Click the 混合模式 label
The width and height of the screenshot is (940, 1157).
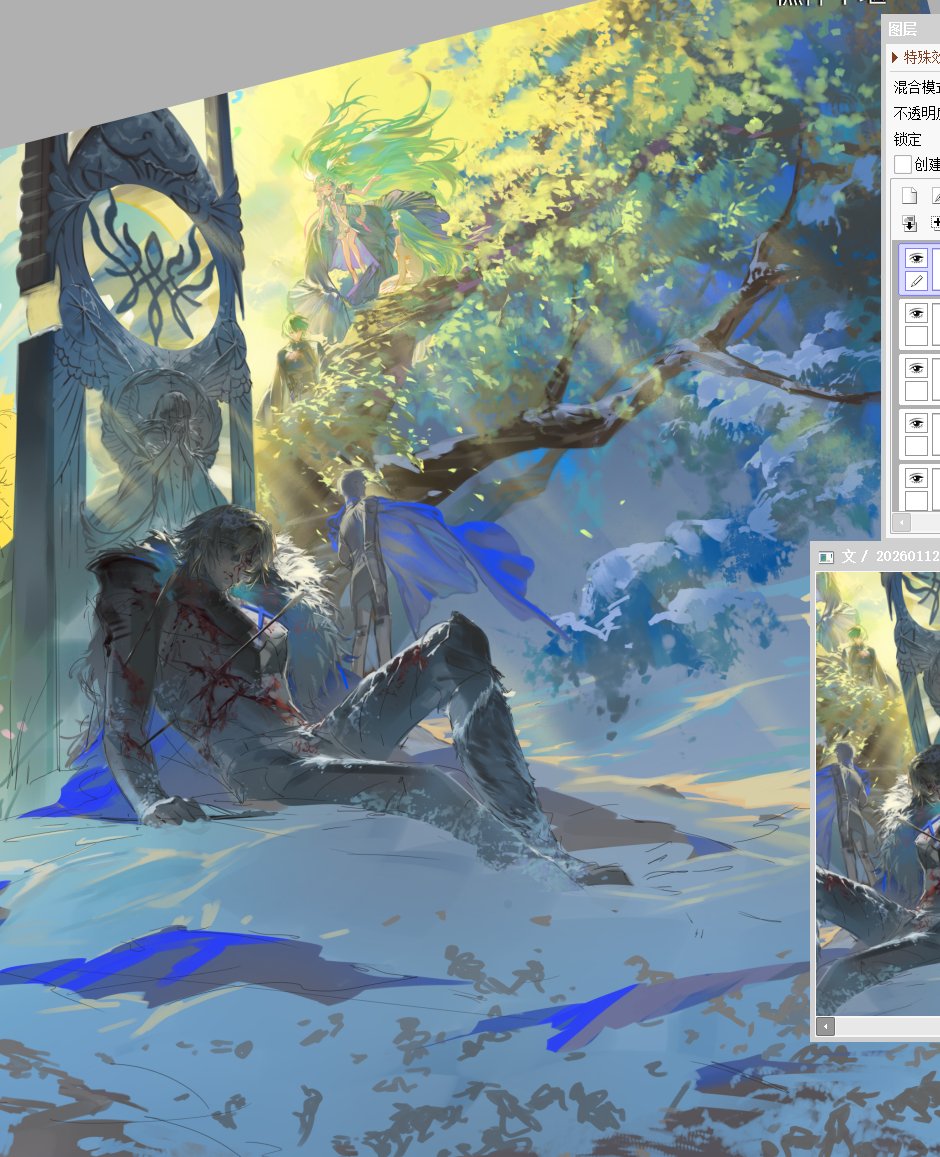coord(916,87)
